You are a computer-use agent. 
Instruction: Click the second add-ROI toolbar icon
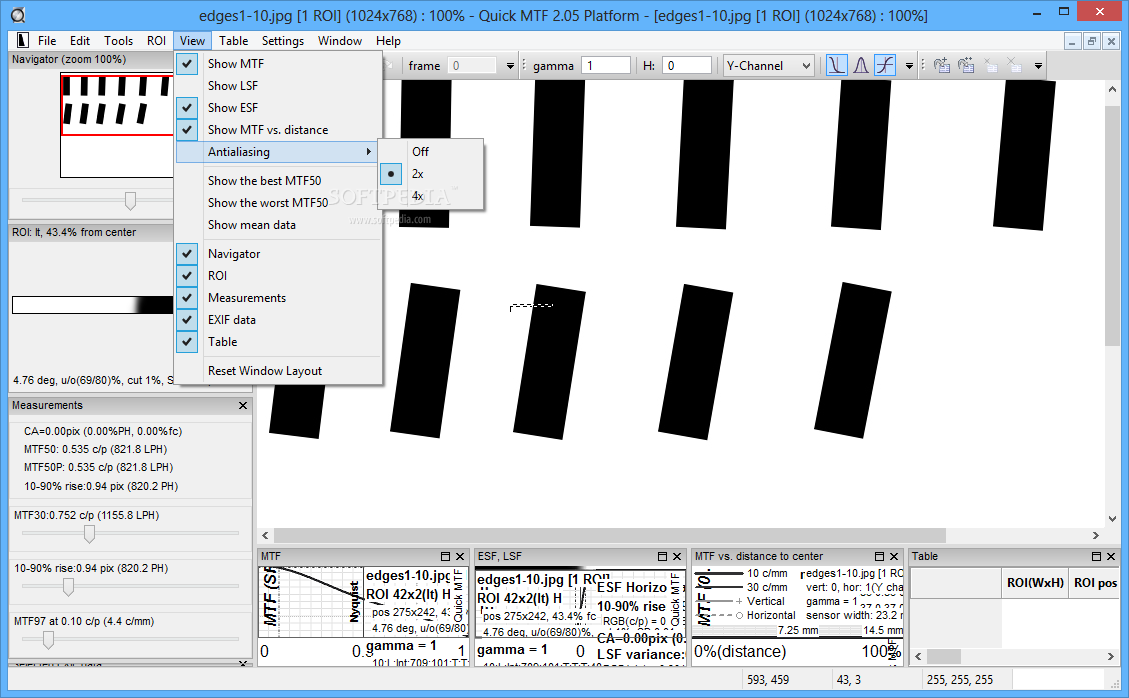966,66
